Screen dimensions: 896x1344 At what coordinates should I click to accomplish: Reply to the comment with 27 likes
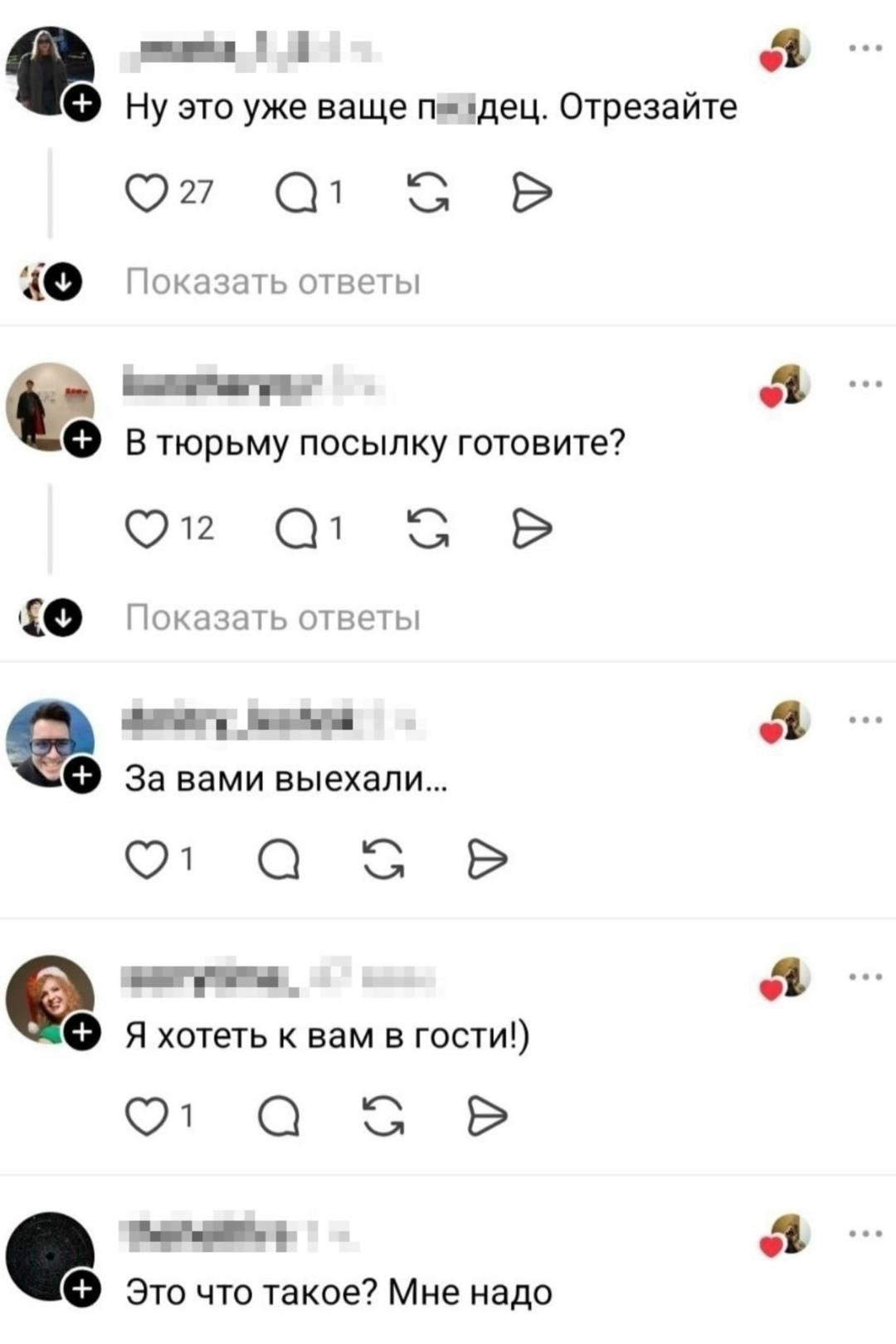pyautogui.click(x=296, y=194)
